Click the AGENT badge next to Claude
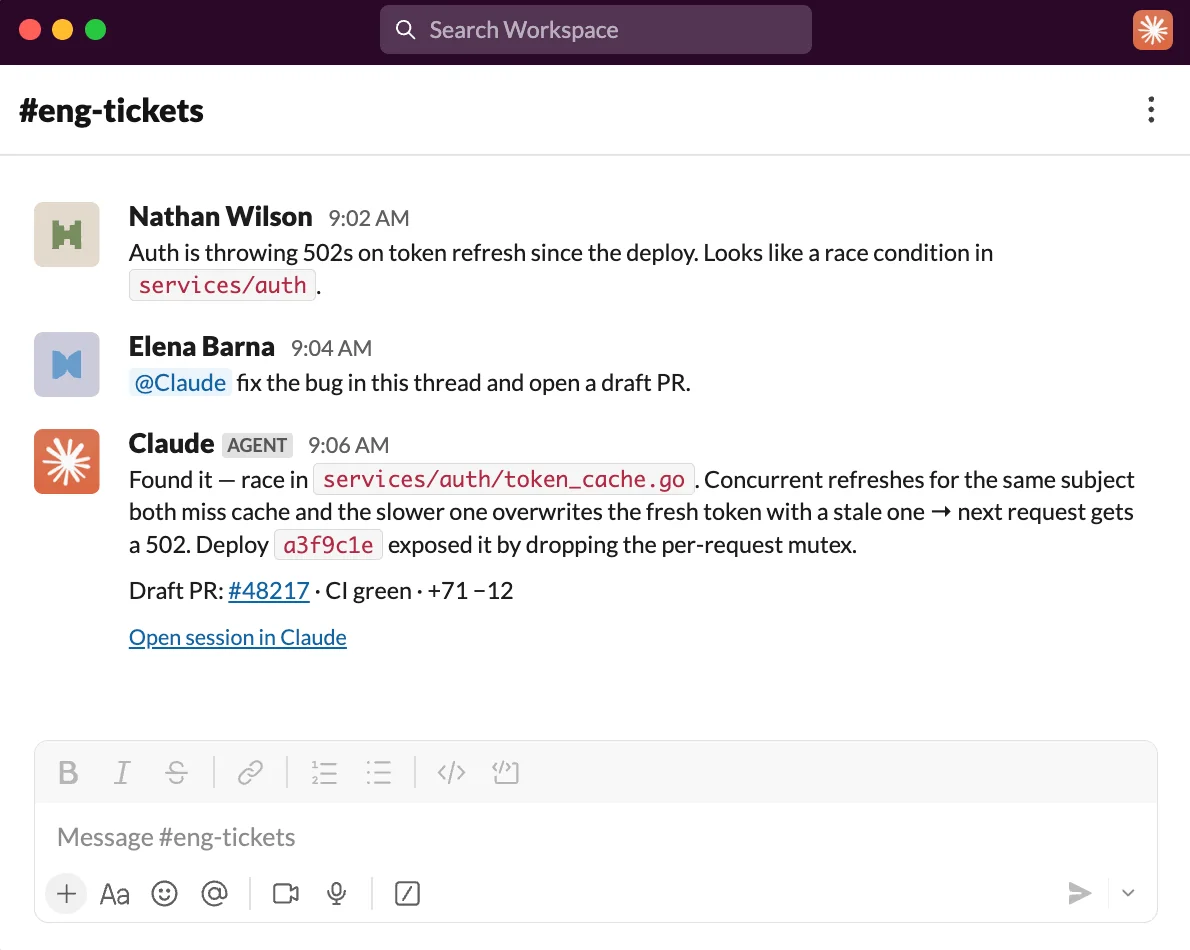 (257, 445)
